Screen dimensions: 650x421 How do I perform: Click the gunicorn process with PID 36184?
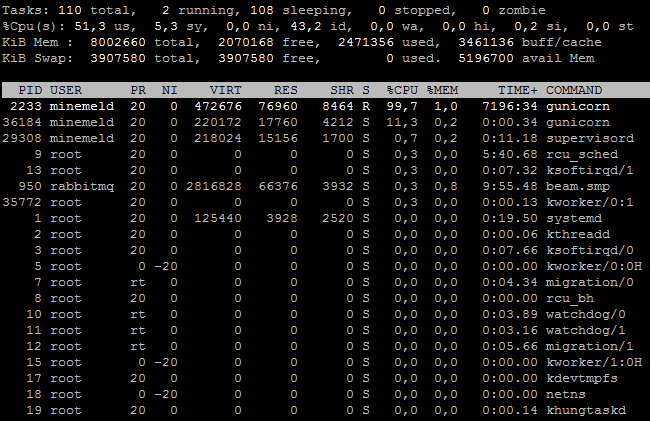(325, 122)
